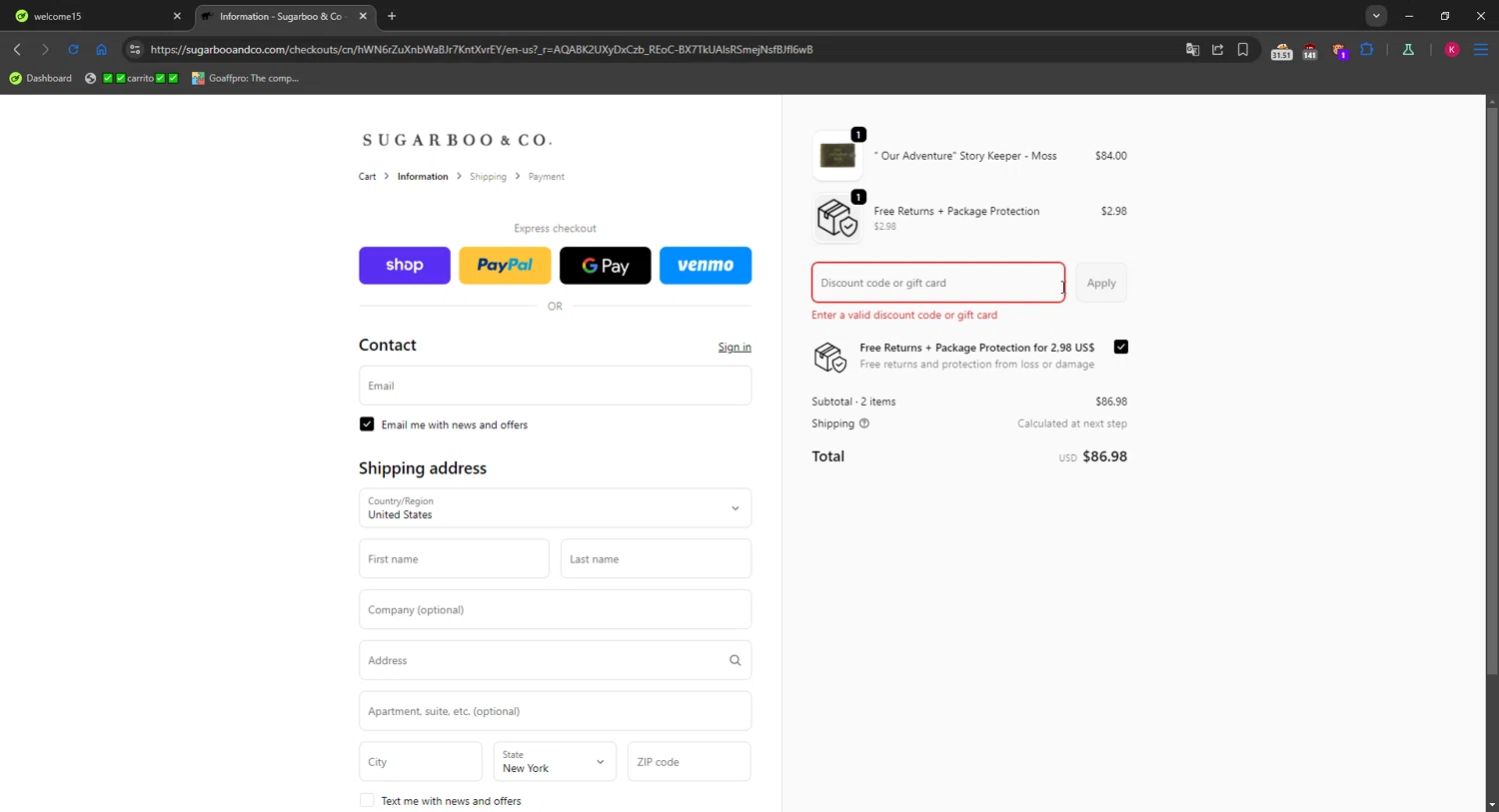Click the Apply discount button
Image resolution: width=1499 pixels, height=812 pixels.
(1101, 283)
